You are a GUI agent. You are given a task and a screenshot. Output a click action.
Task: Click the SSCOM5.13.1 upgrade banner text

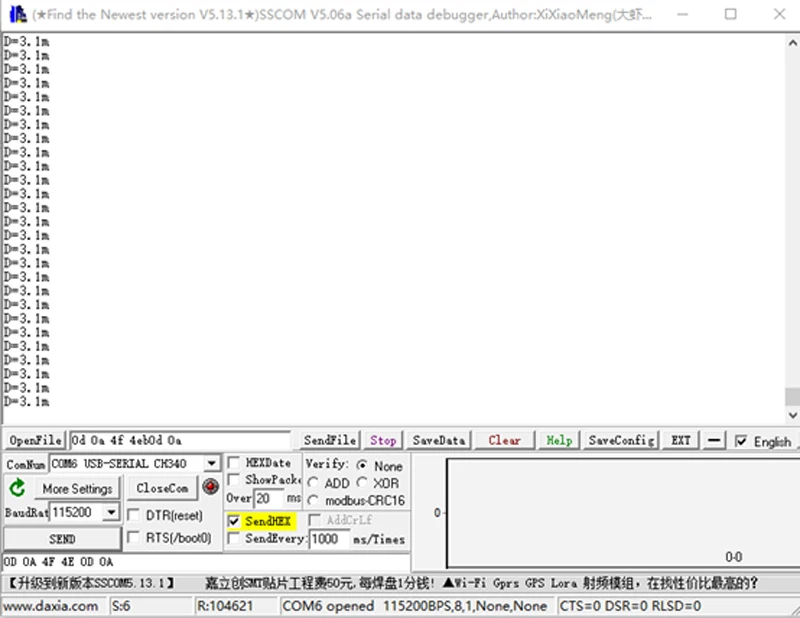click(x=92, y=583)
